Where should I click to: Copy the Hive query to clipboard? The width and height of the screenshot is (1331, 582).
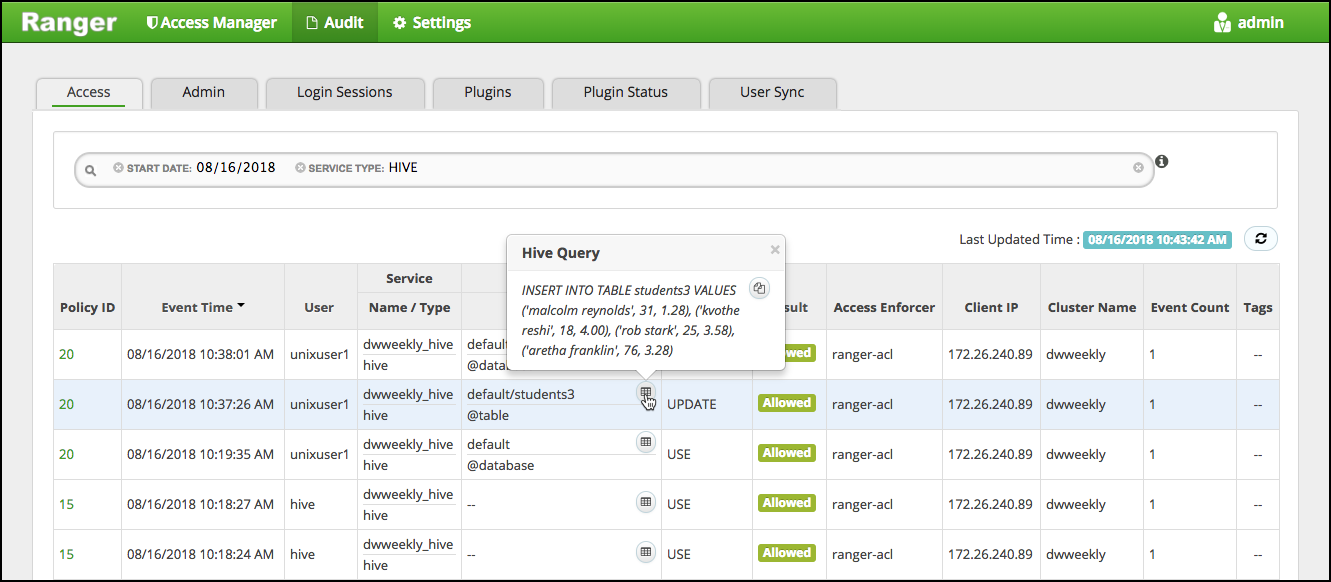(759, 289)
